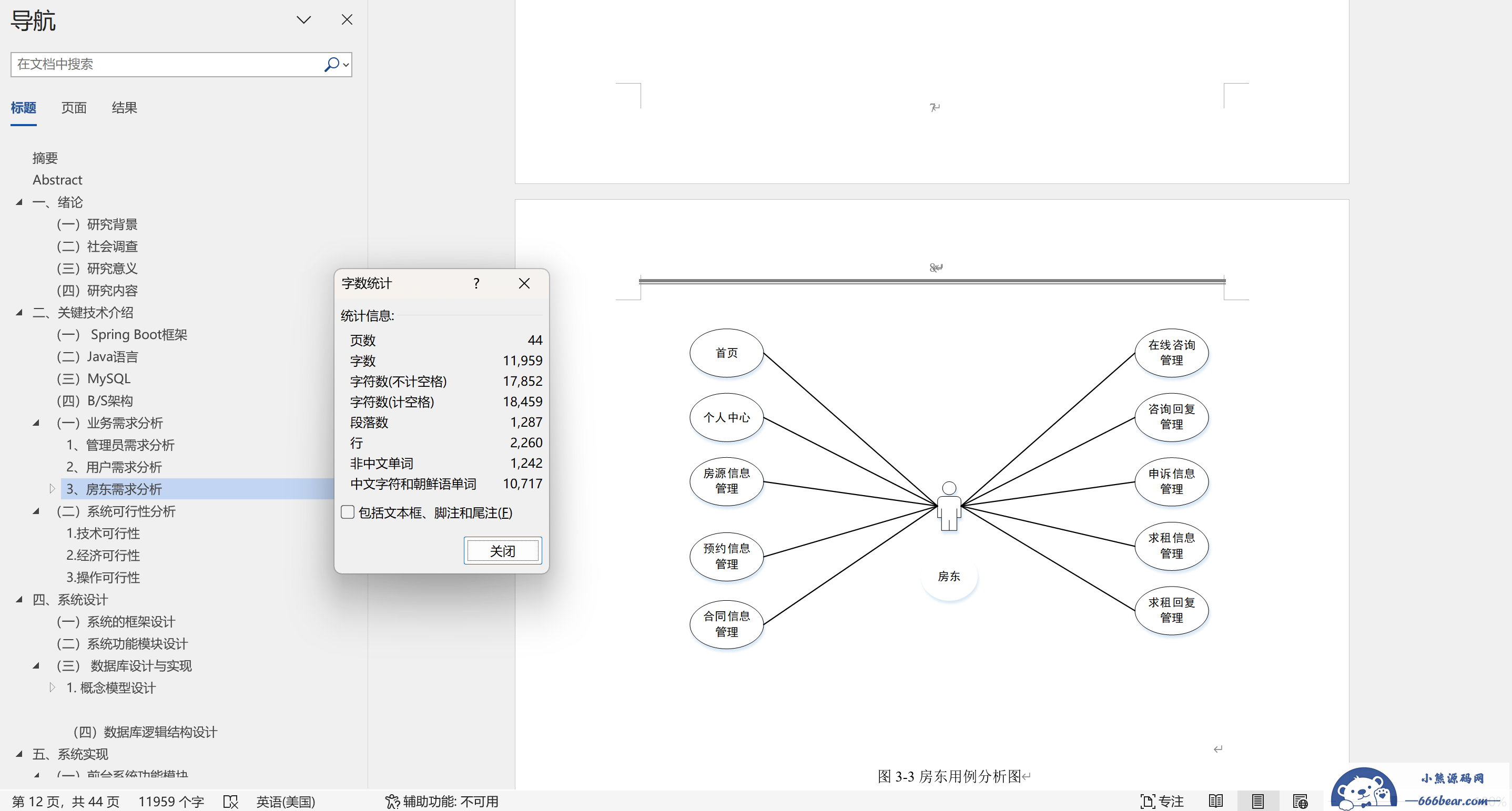Click the 房东 actor figure in diagram

(x=949, y=507)
